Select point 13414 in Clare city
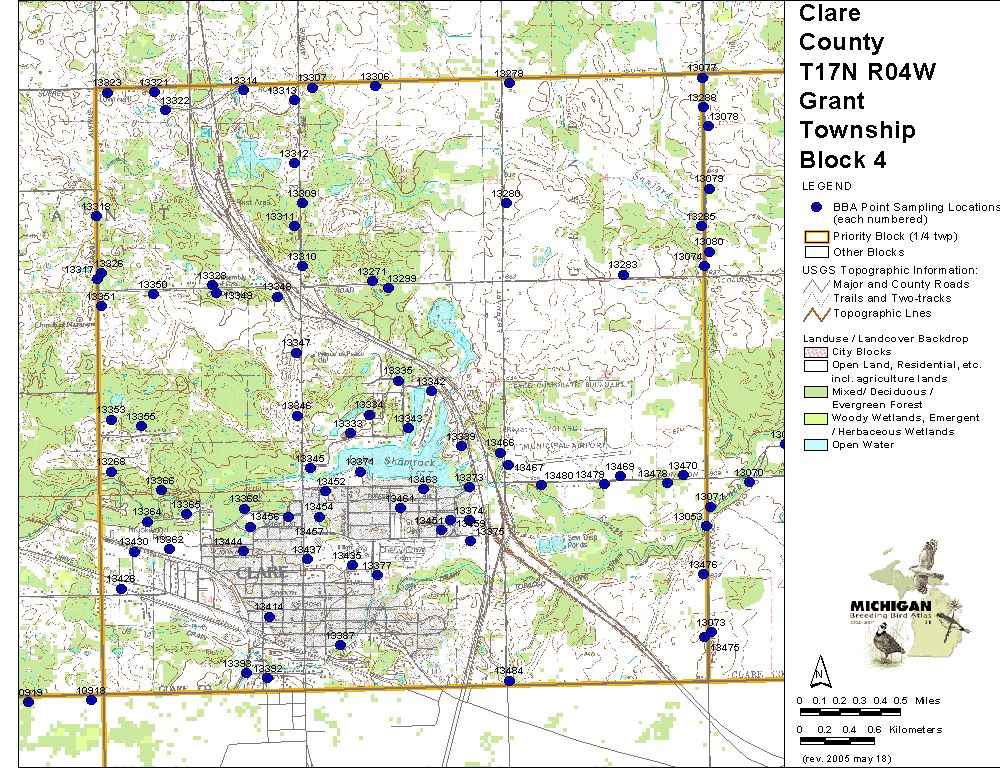The height and width of the screenshot is (768, 1000). (x=269, y=616)
